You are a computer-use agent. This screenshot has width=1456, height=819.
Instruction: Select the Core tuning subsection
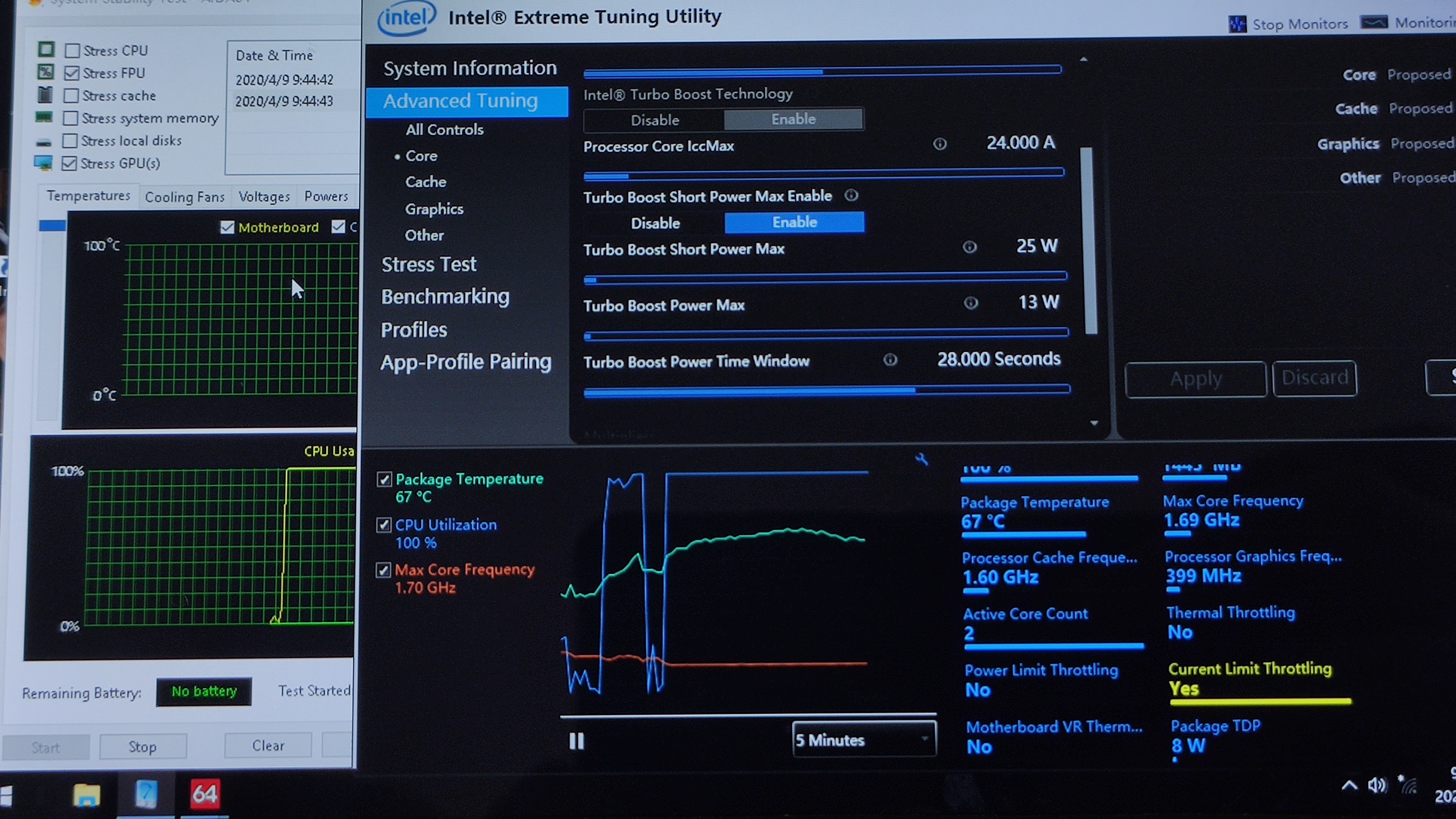pos(421,156)
